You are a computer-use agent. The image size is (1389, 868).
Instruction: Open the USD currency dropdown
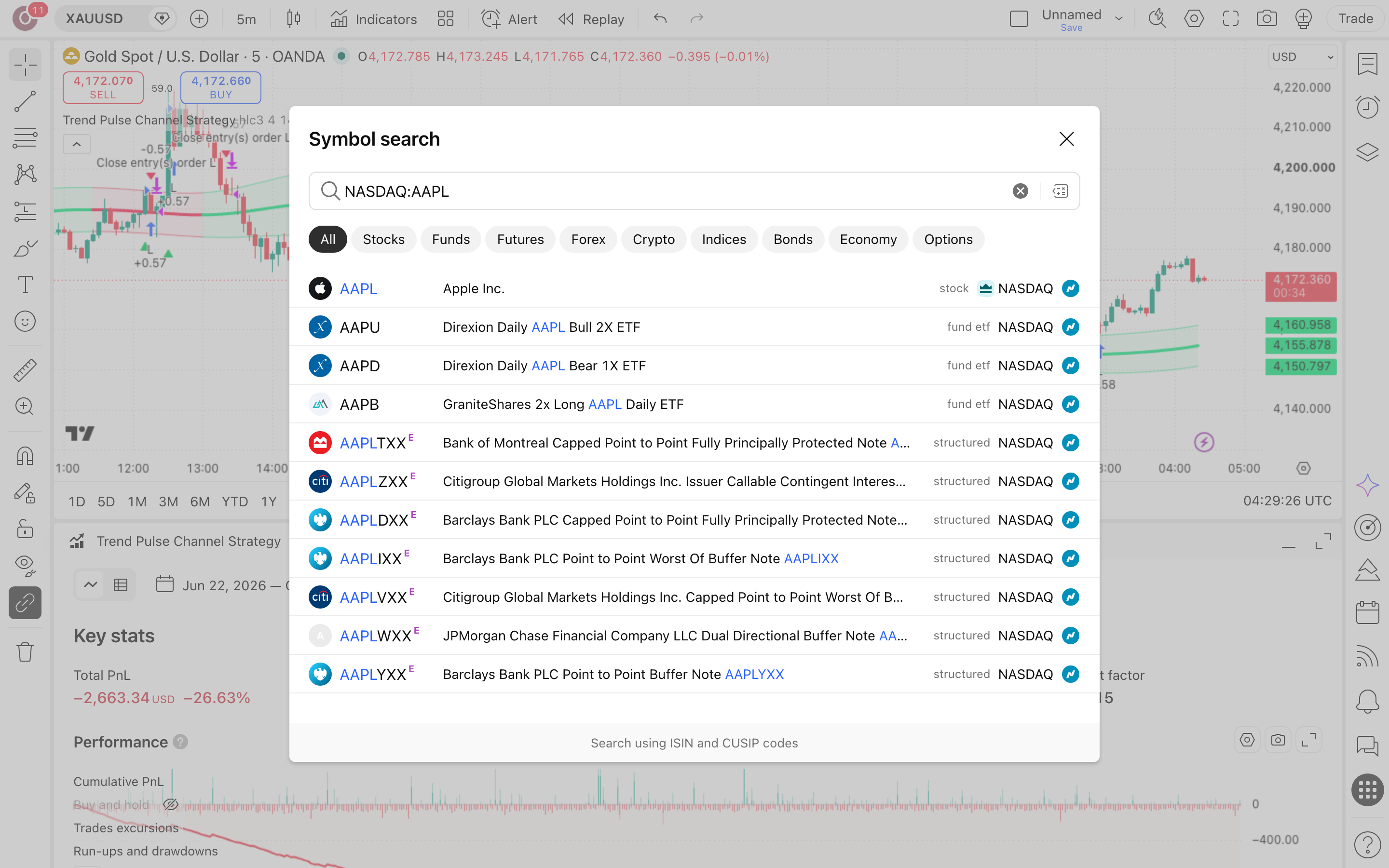point(1302,57)
